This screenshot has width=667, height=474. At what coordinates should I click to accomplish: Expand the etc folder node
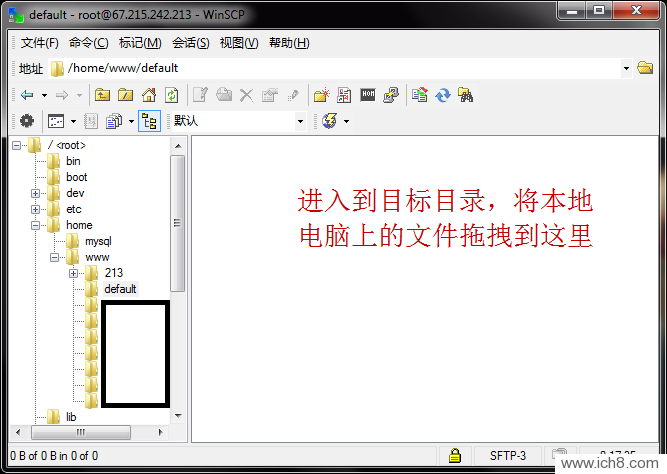(36, 209)
